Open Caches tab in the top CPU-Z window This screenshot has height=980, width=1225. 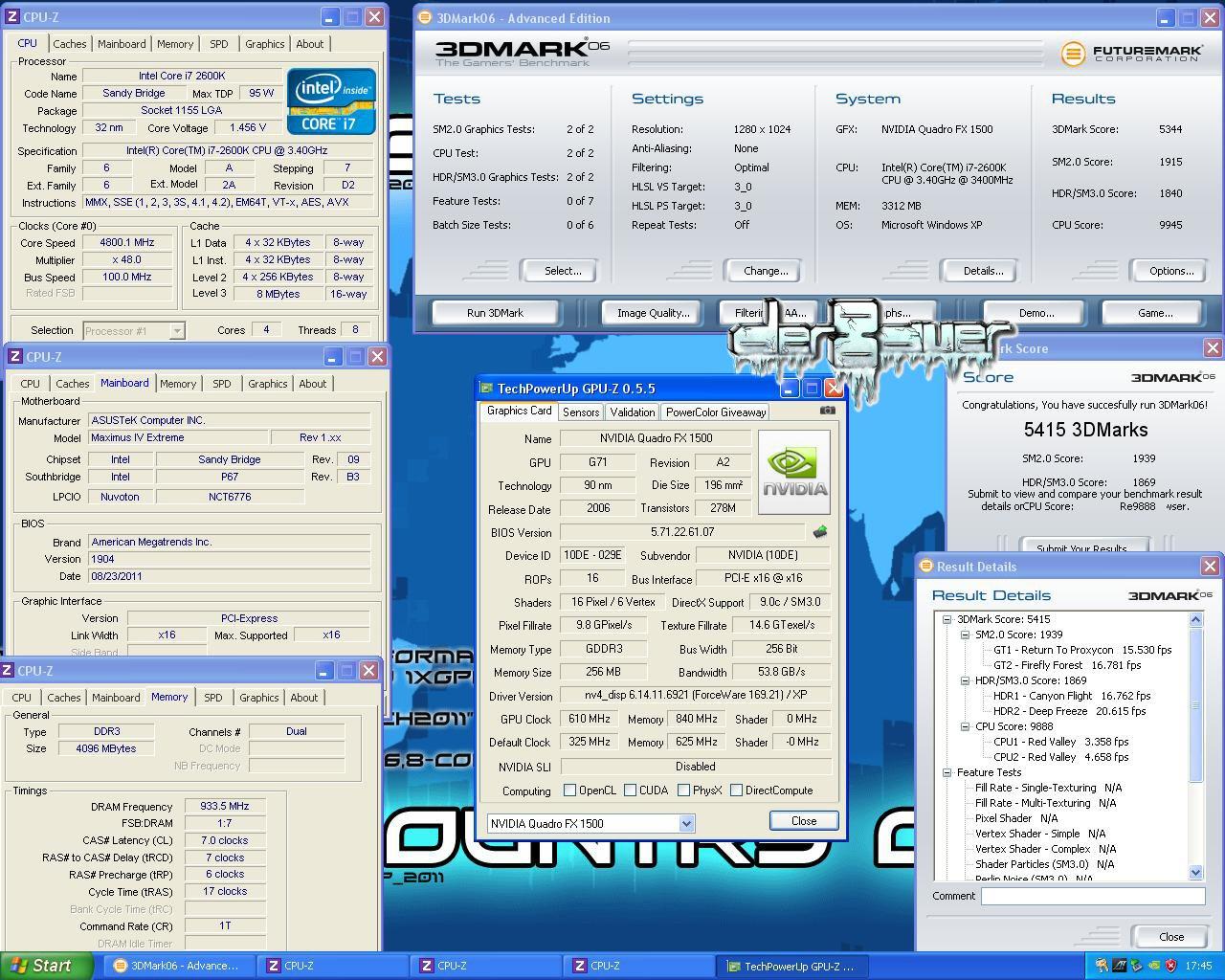pos(70,44)
